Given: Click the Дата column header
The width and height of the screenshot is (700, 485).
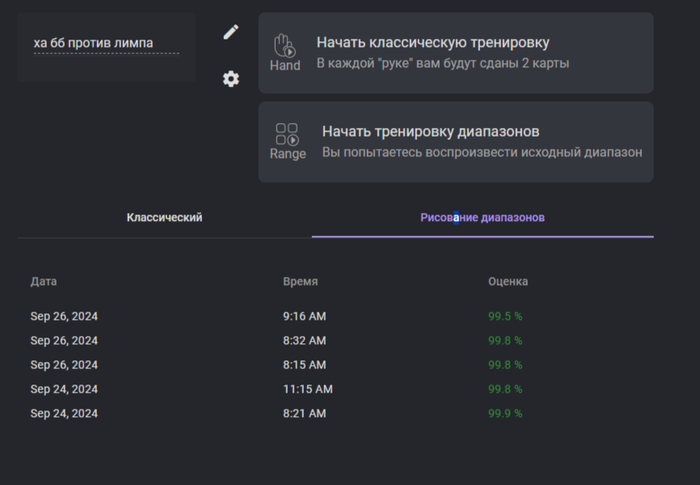Looking at the screenshot, I should pos(44,282).
